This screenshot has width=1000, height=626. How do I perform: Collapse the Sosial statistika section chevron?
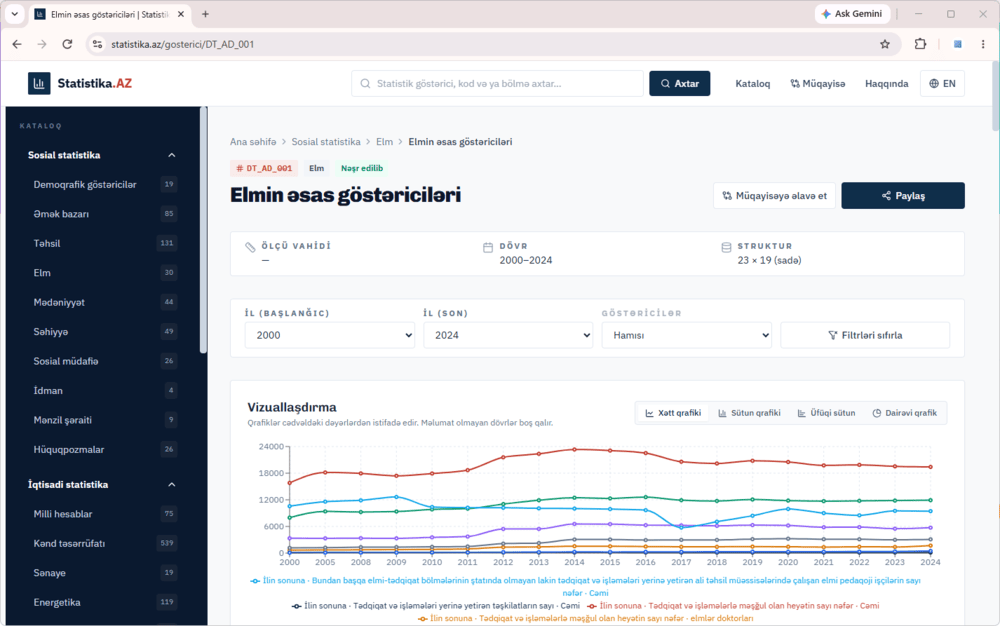[172, 155]
